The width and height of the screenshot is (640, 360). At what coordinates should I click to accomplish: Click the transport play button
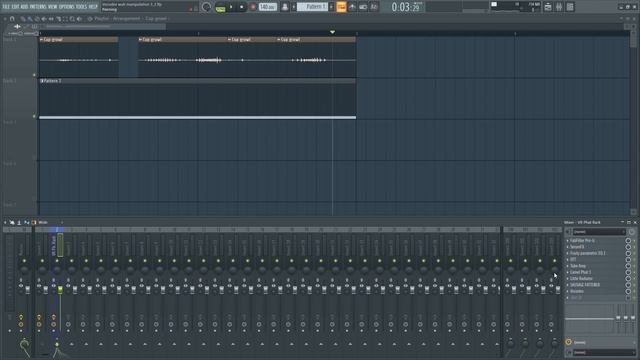pos(231,7)
